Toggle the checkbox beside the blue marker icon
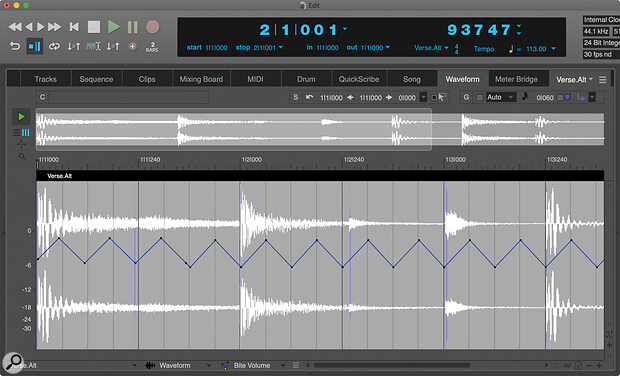Image resolution: width=620 pixels, height=376 pixels. [560, 97]
